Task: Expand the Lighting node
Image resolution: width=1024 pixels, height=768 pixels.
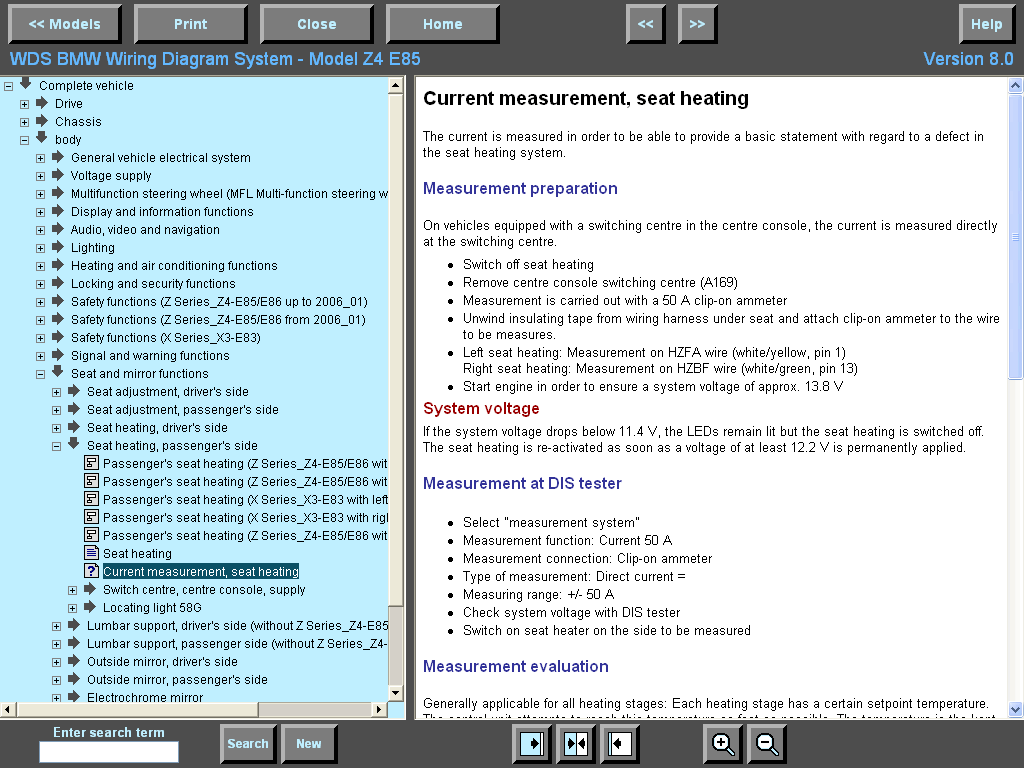Action: click(40, 248)
